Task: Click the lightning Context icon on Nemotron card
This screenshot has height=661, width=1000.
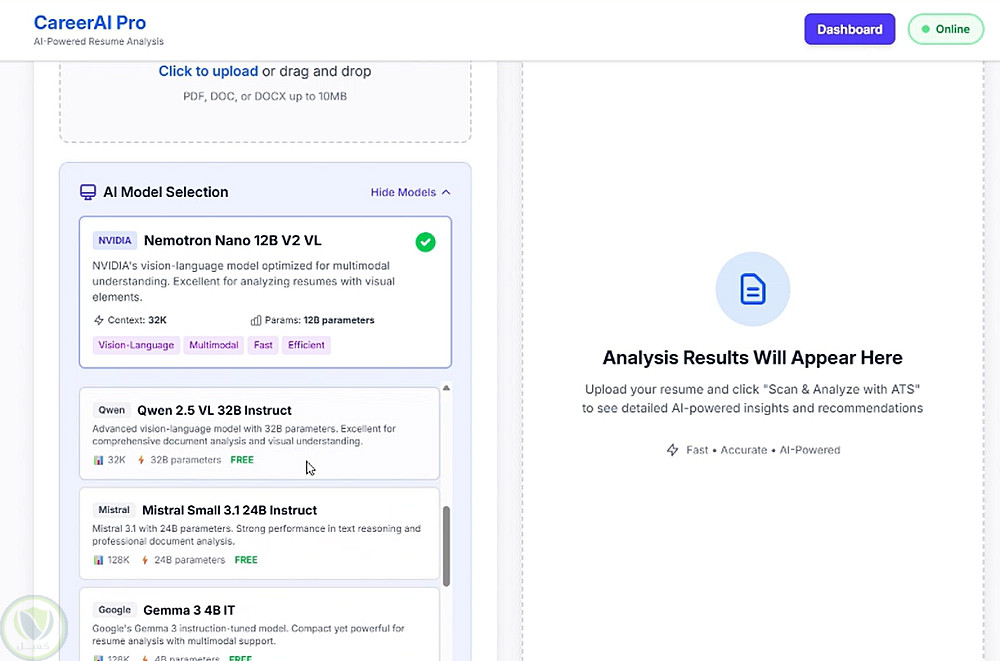Action: click(99, 320)
